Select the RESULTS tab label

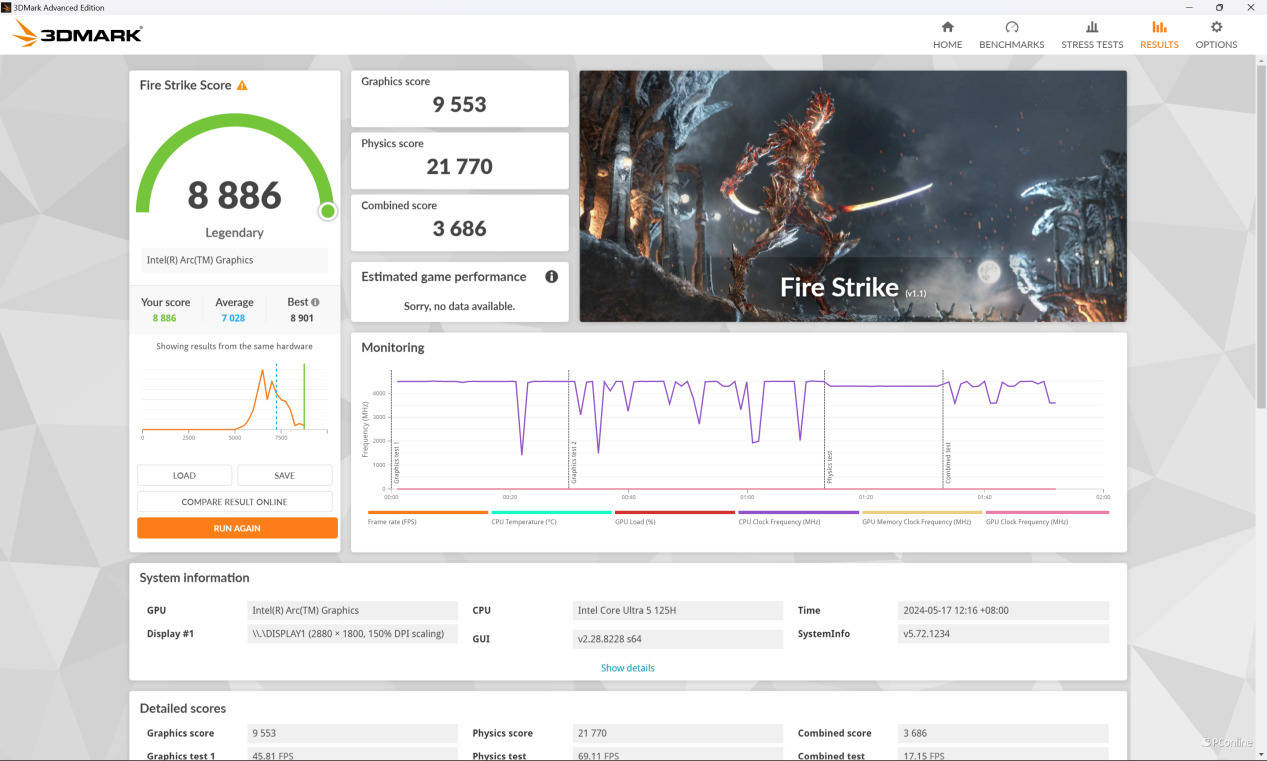1159,44
